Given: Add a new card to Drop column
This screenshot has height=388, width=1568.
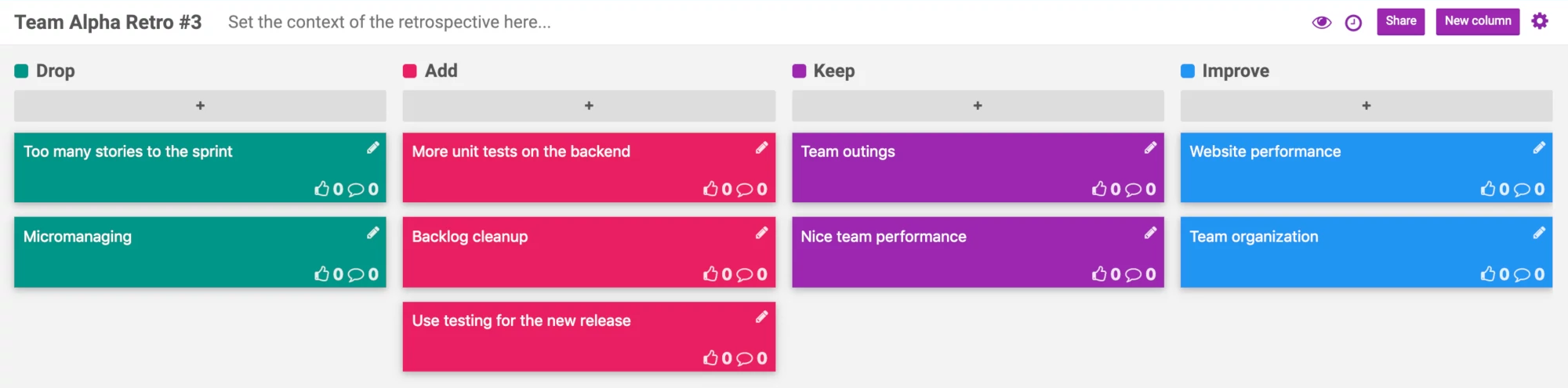Looking at the screenshot, I should tap(200, 106).
